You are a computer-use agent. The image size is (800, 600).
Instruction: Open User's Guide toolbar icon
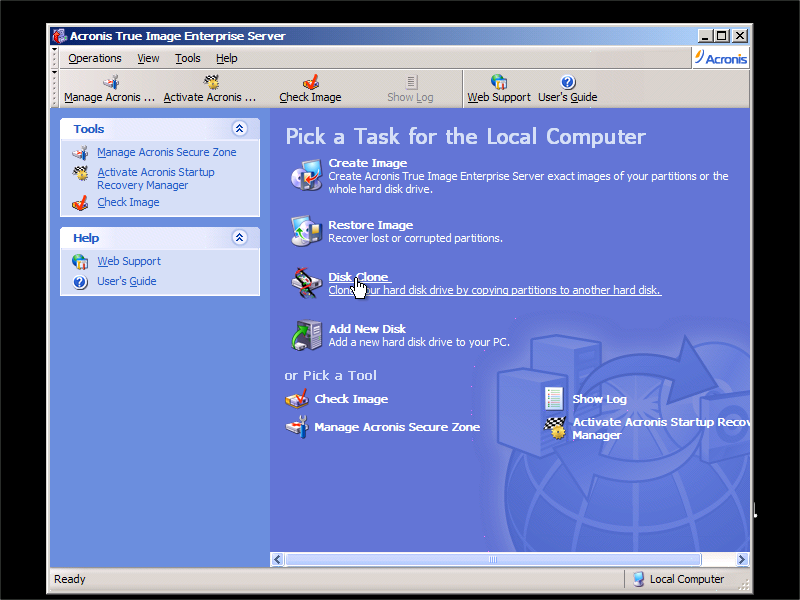point(567,82)
